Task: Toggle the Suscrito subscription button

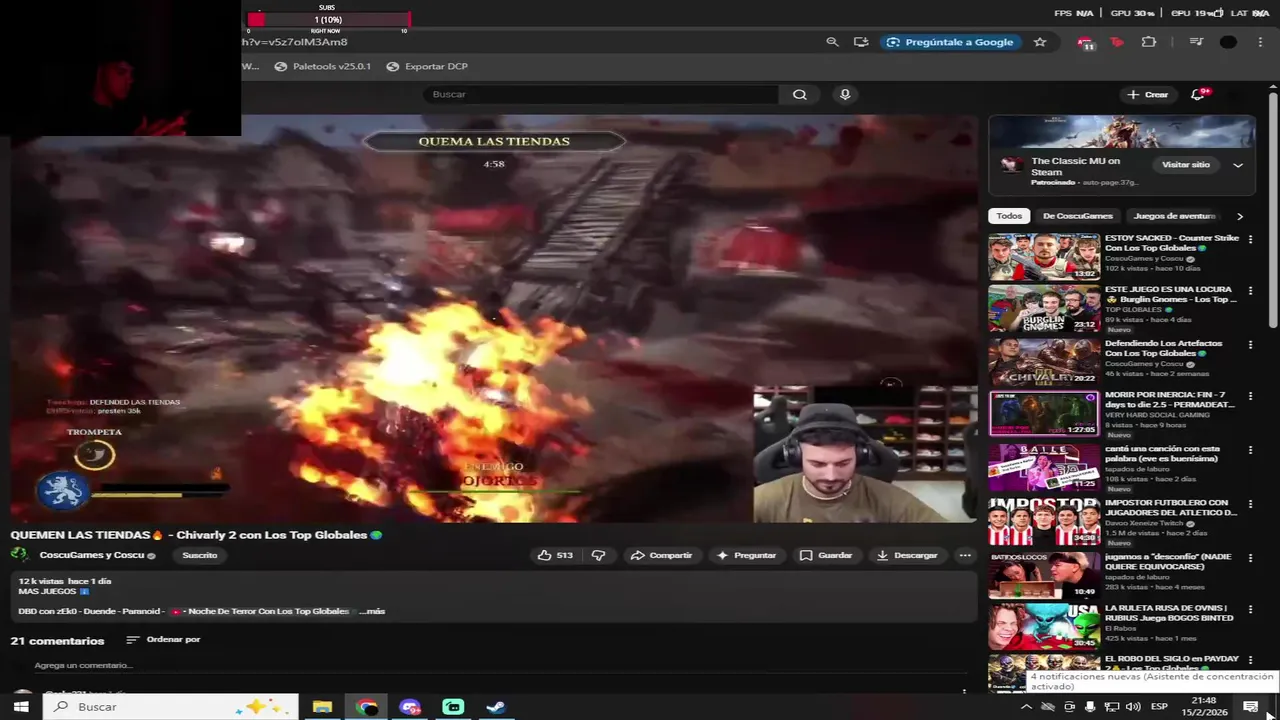Action: [200, 555]
